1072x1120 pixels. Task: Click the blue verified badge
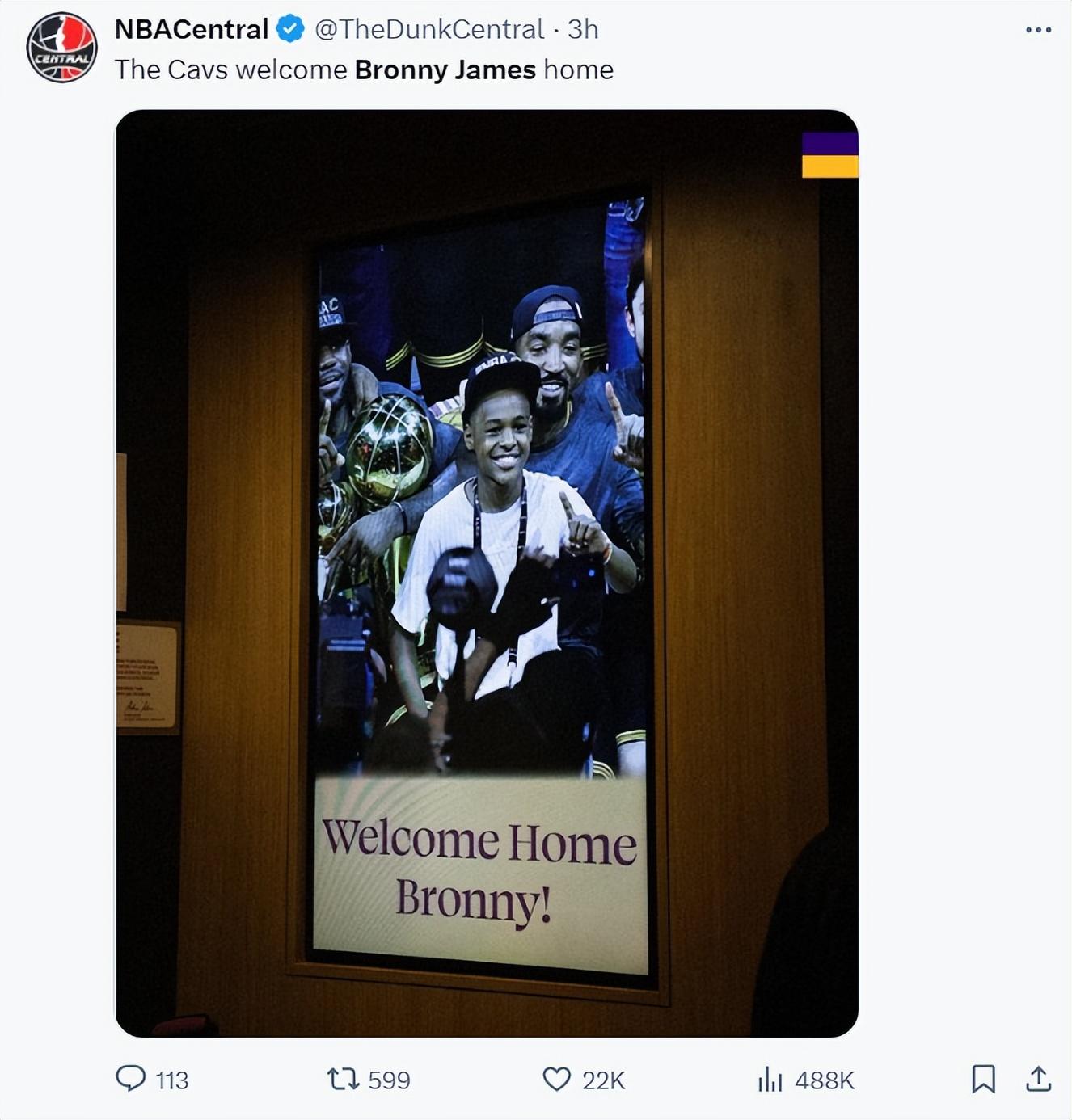290,29
